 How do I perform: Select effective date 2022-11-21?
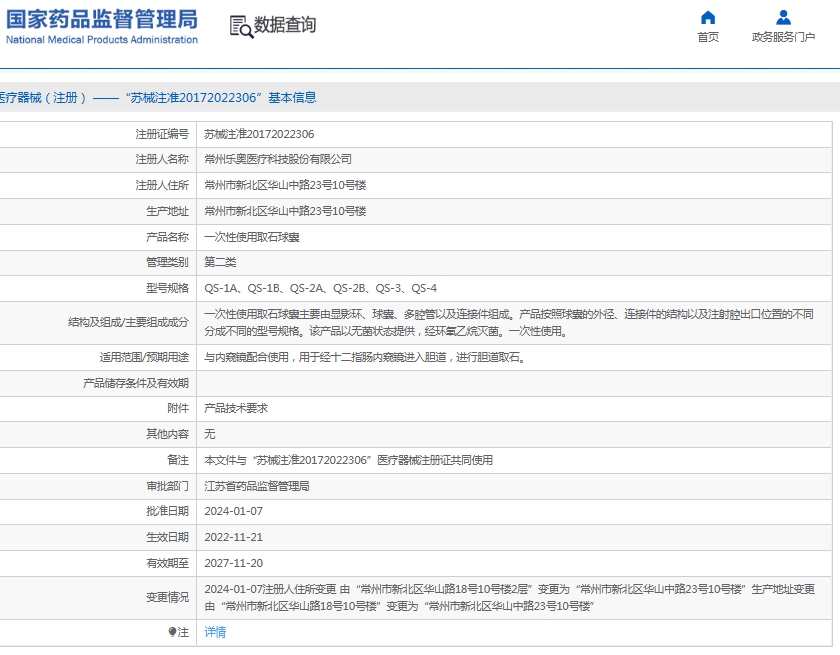pos(234,537)
